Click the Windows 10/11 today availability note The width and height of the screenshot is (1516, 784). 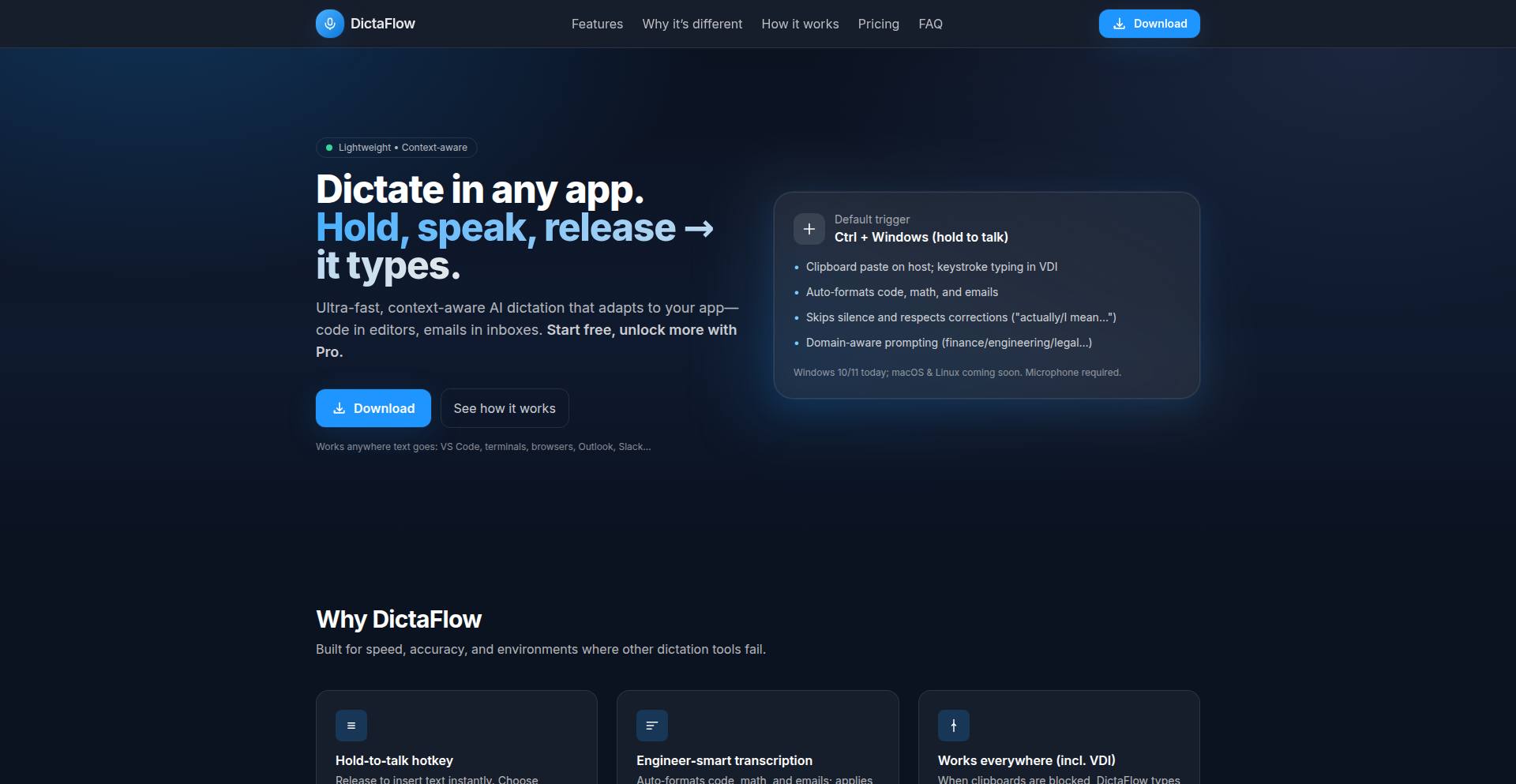click(957, 373)
